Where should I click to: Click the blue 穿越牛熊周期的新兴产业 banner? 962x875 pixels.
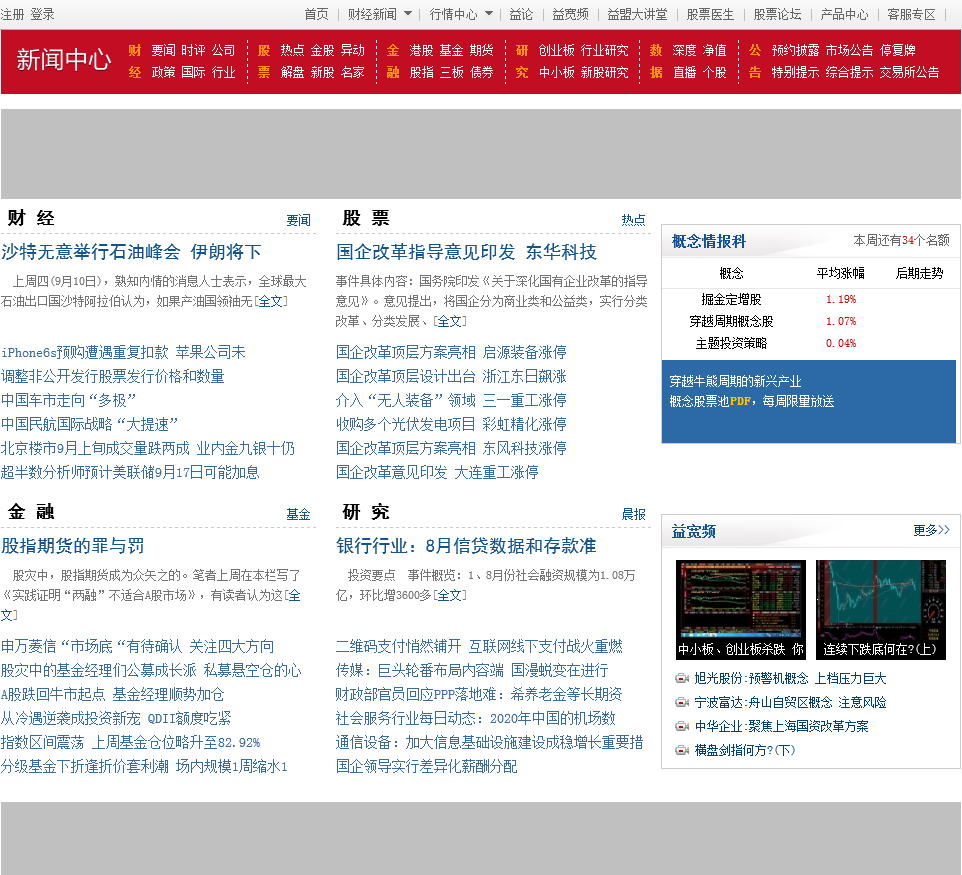(809, 401)
